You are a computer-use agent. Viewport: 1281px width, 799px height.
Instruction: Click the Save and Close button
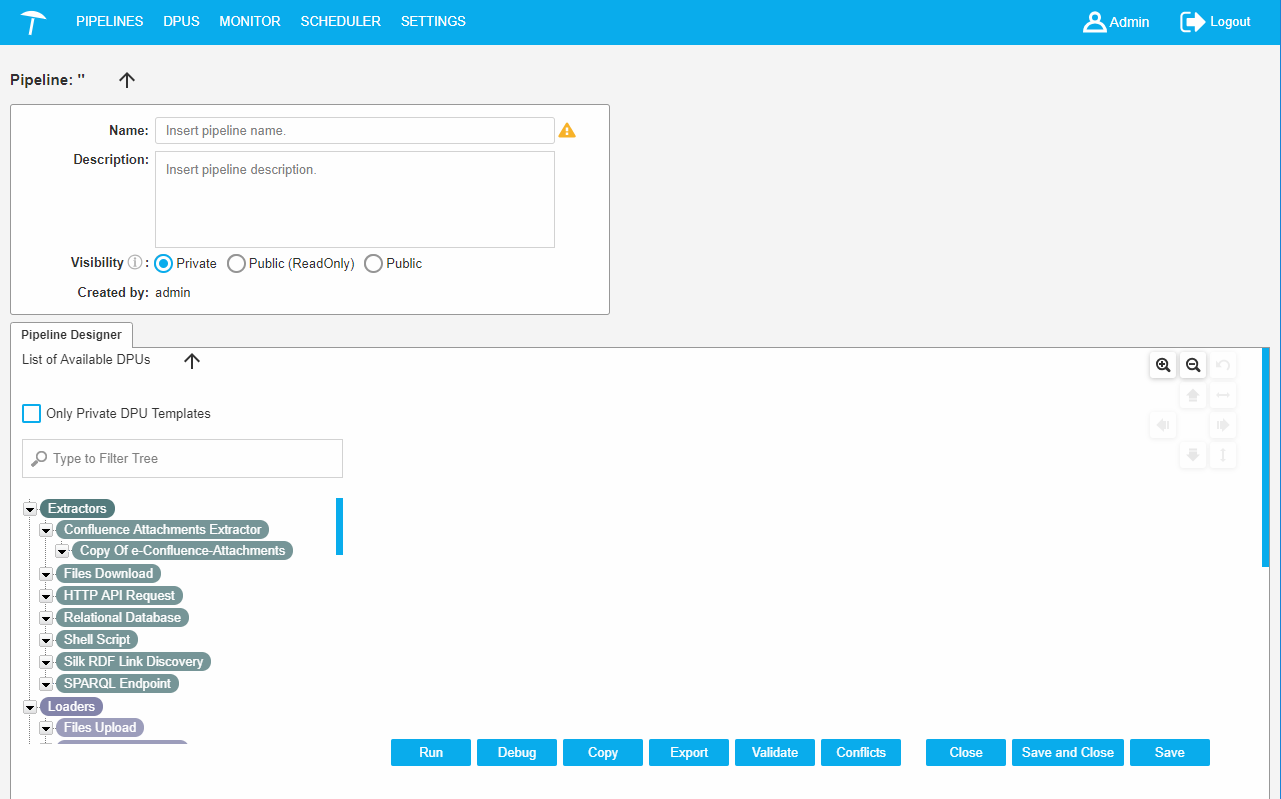1067,753
